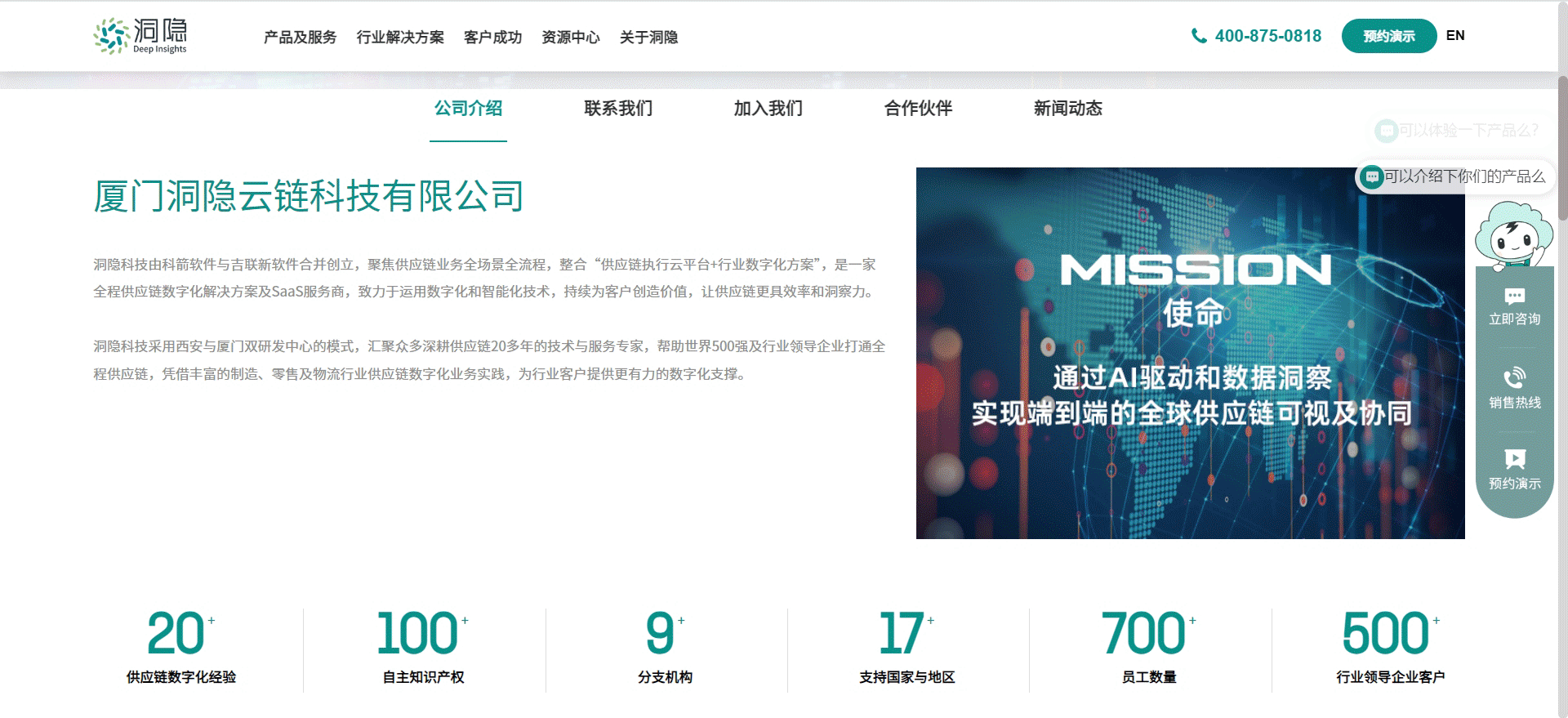Click the 预约演示 sidebar icon
The image size is (1568, 718).
click(1514, 459)
